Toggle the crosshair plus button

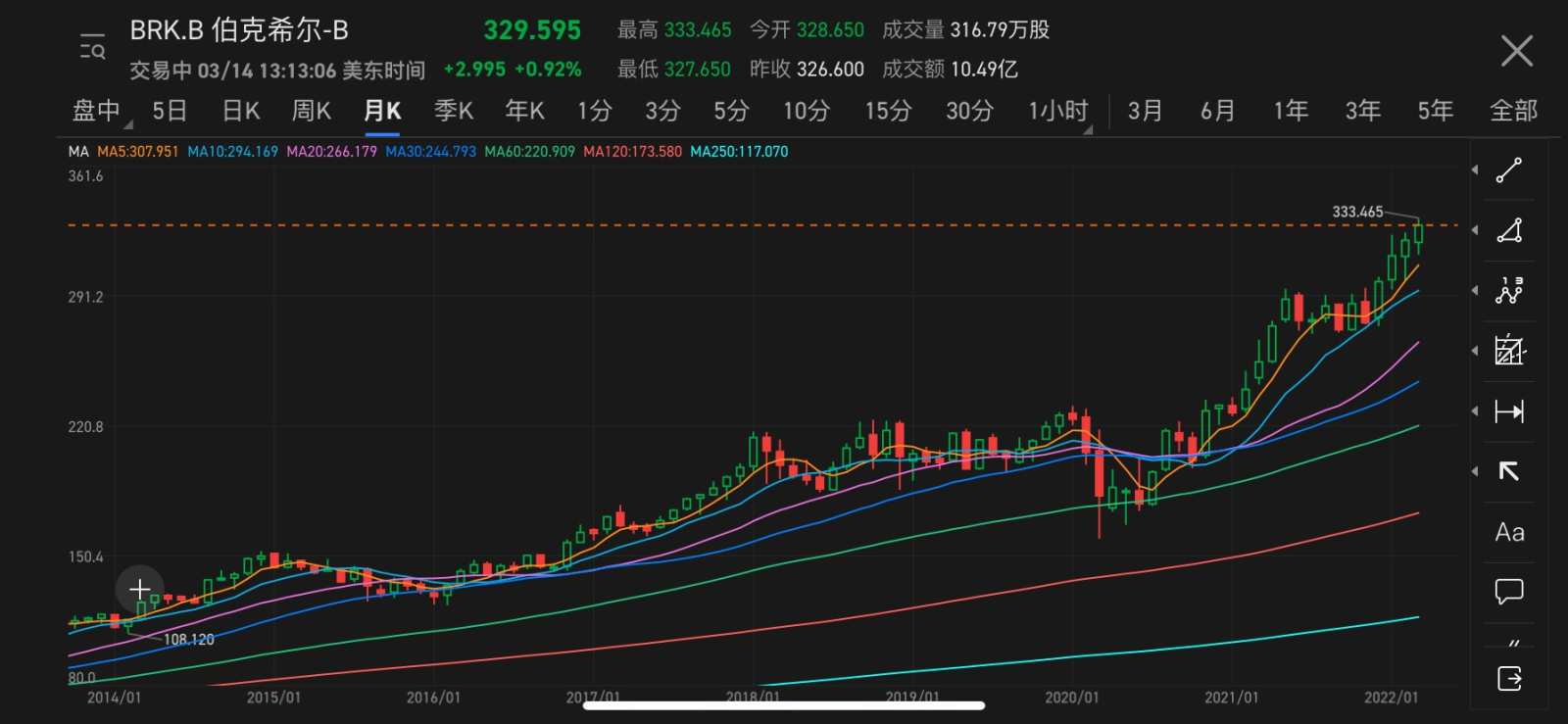139,589
